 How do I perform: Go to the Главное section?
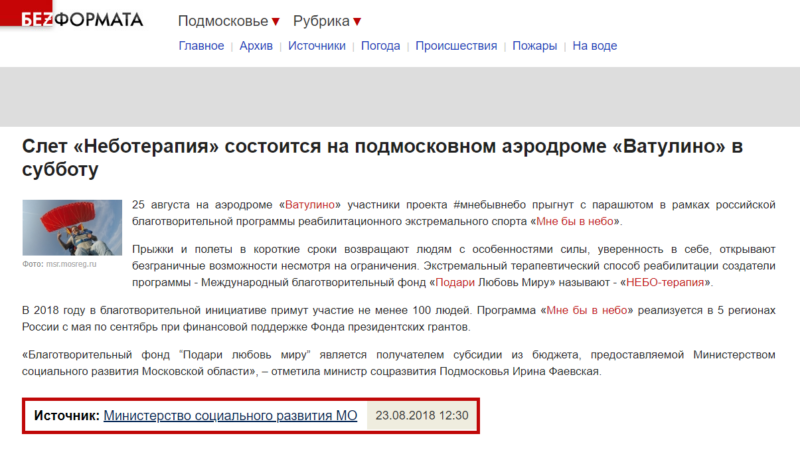tap(201, 46)
